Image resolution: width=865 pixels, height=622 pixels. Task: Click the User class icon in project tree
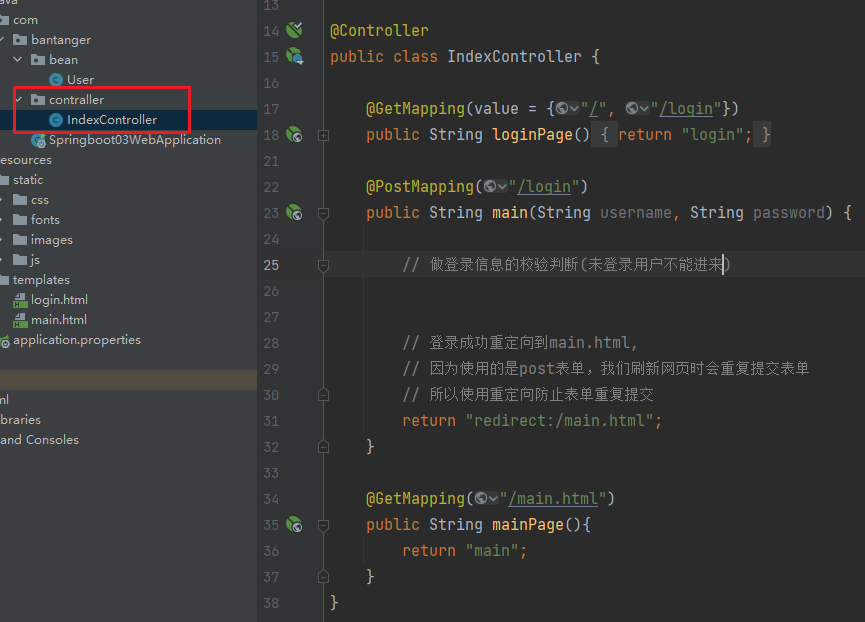pos(56,80)
